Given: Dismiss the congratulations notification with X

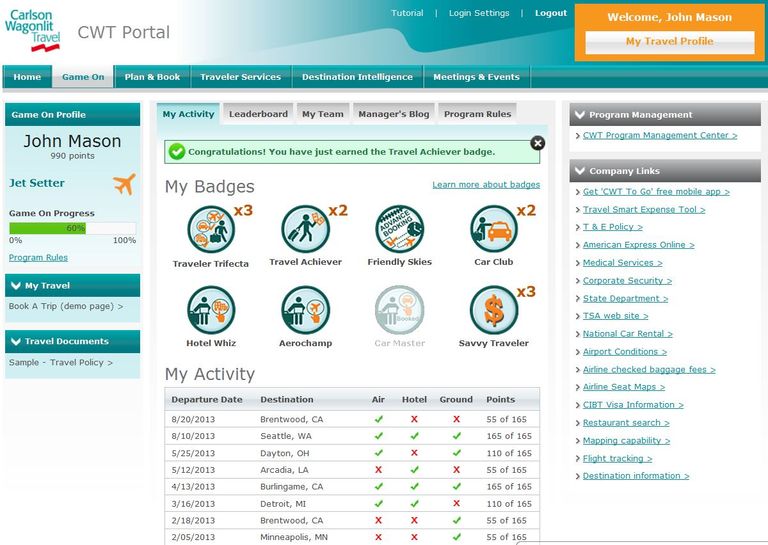Looking at the screenshot, I should [538, 143].
